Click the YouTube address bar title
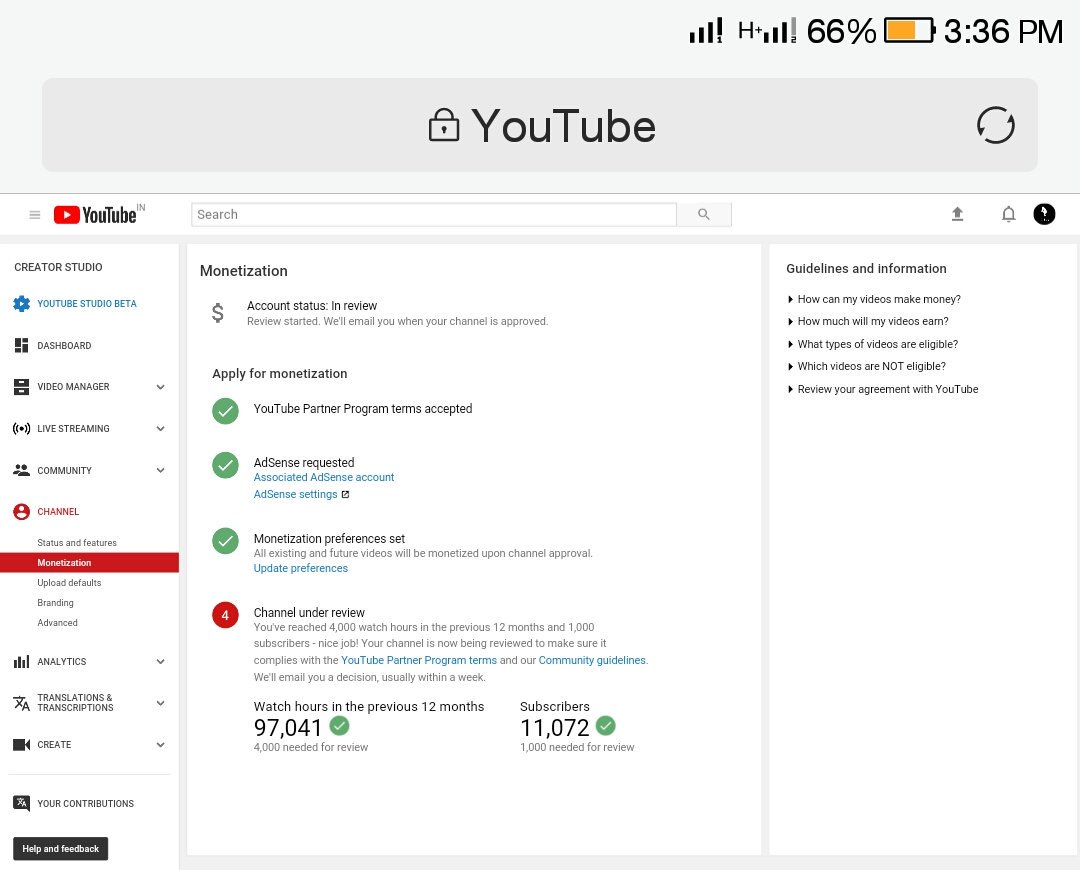 563,126
